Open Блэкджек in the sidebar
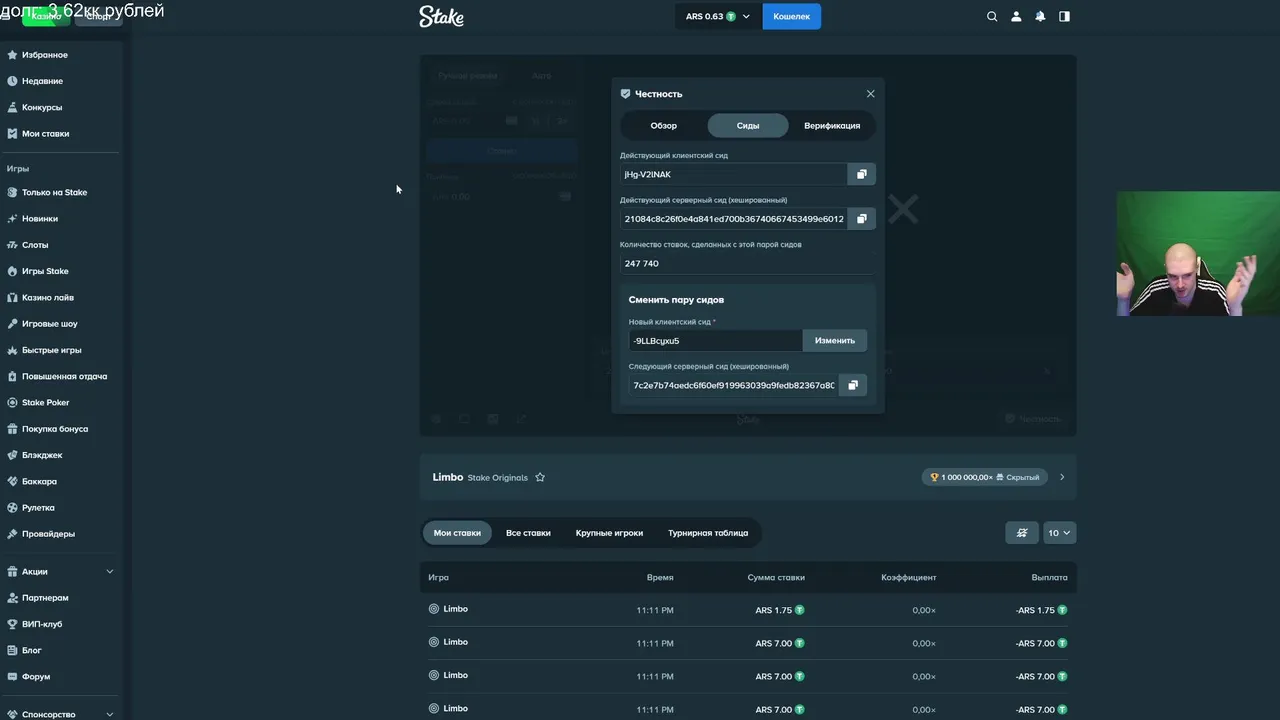The image size is (1280, 720). click(x=42, y=455)
